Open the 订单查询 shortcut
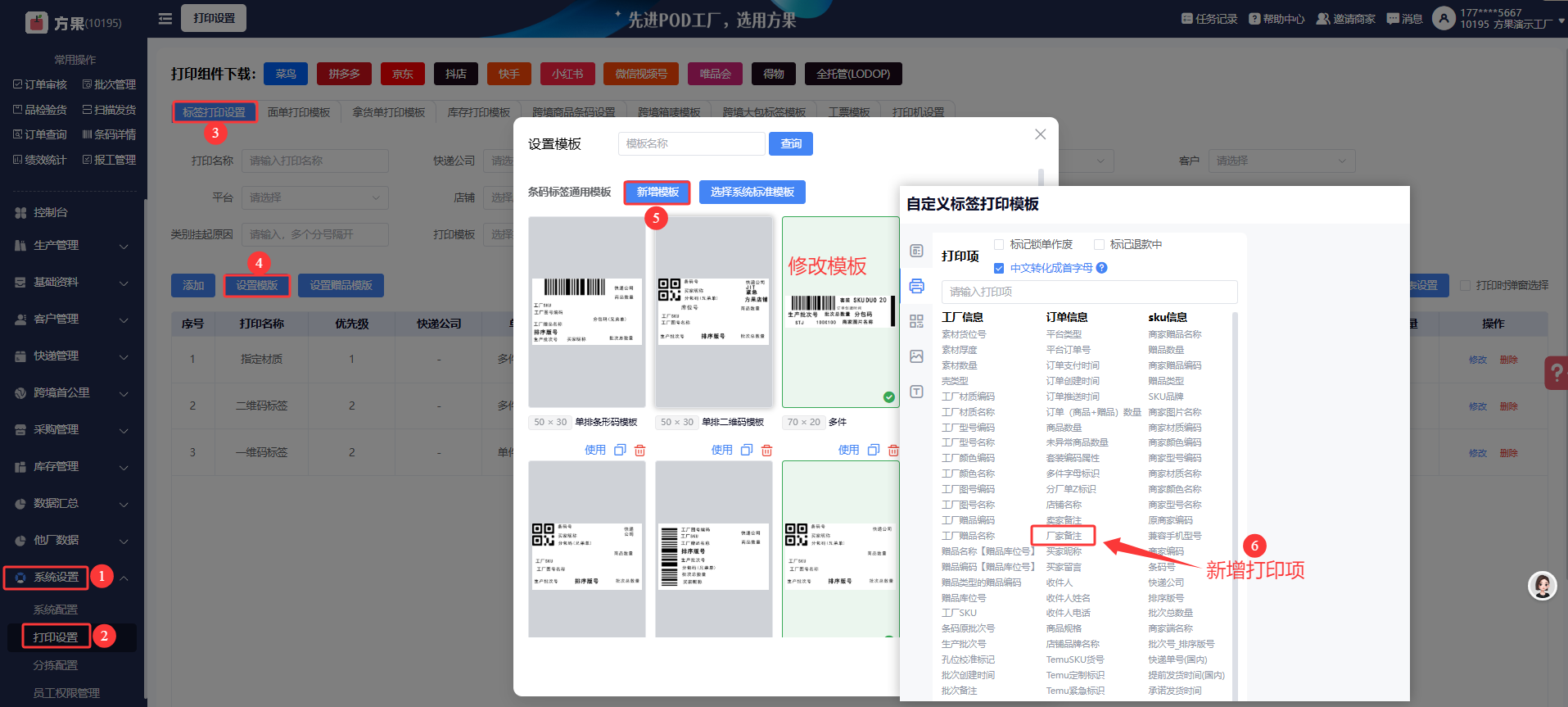 point(40,134)
